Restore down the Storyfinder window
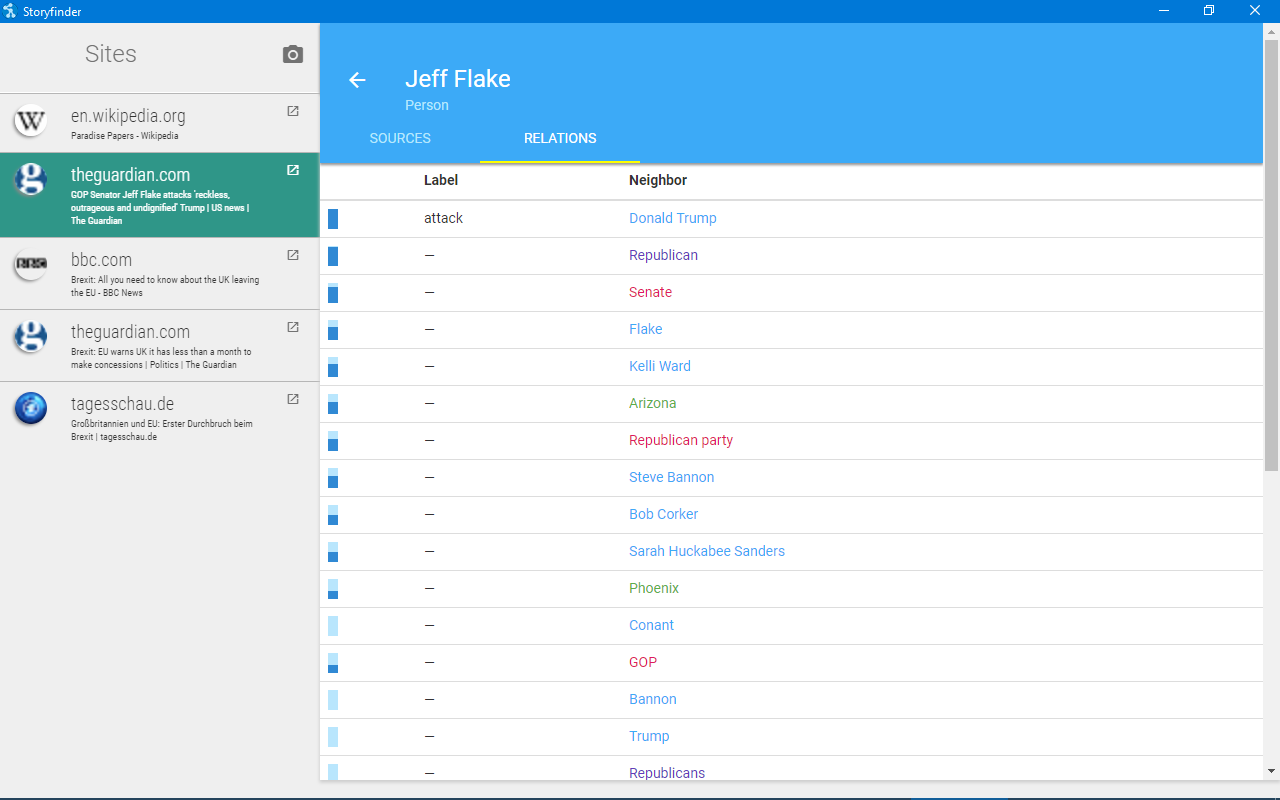 coord(1209,11)
